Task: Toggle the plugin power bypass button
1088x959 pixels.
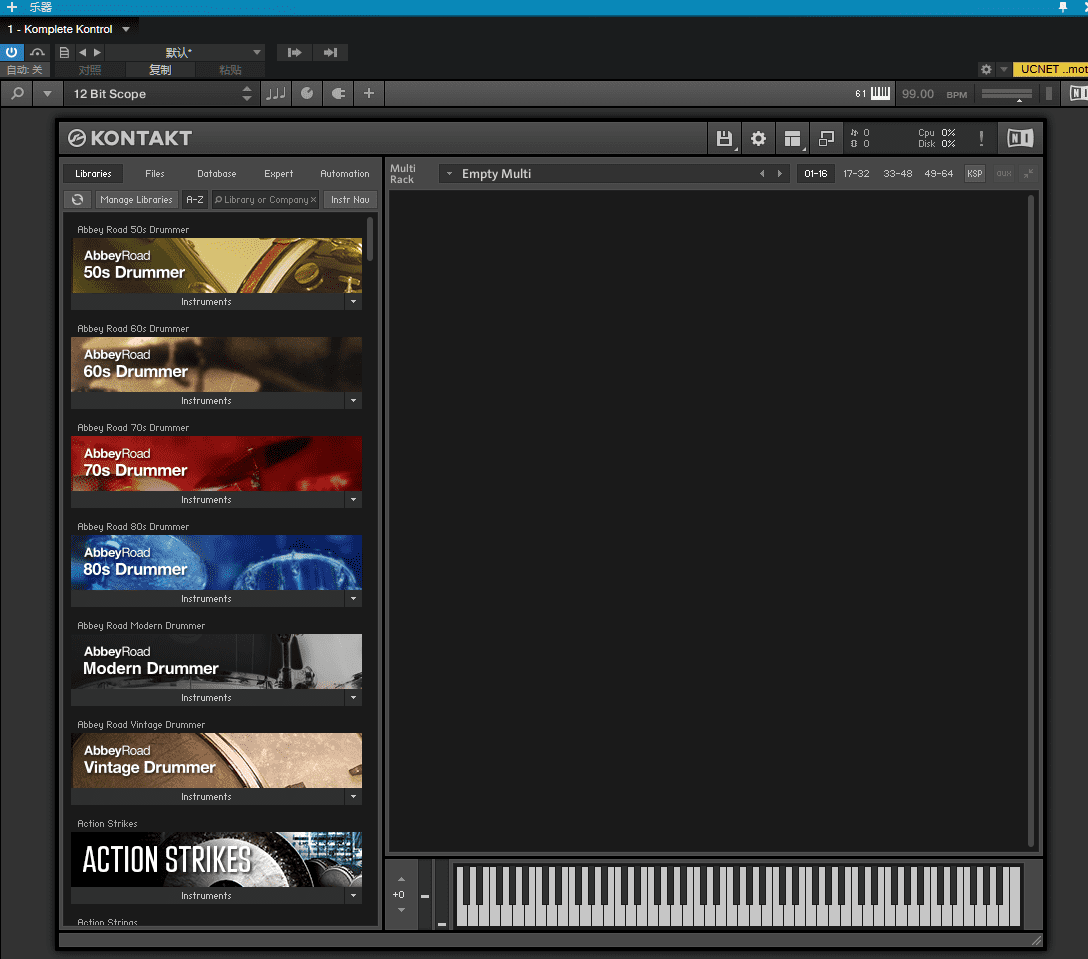Action: coord(12,52)
